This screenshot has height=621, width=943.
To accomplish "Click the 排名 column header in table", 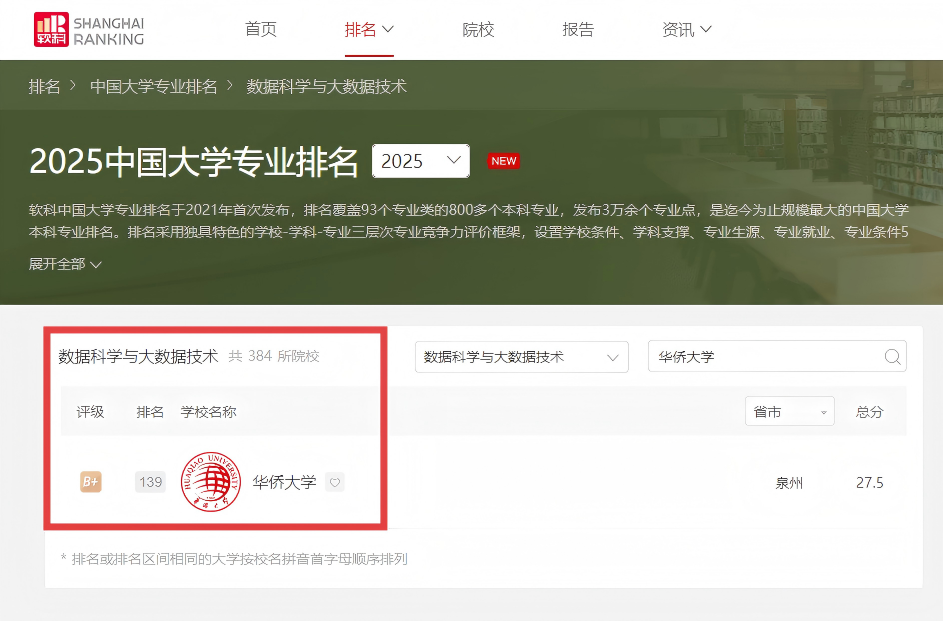I will (150, 412).
